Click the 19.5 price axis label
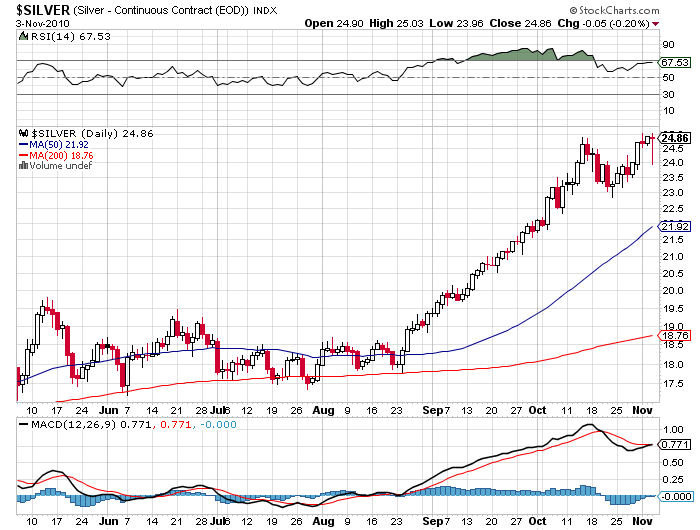 (x=672, y=309)
